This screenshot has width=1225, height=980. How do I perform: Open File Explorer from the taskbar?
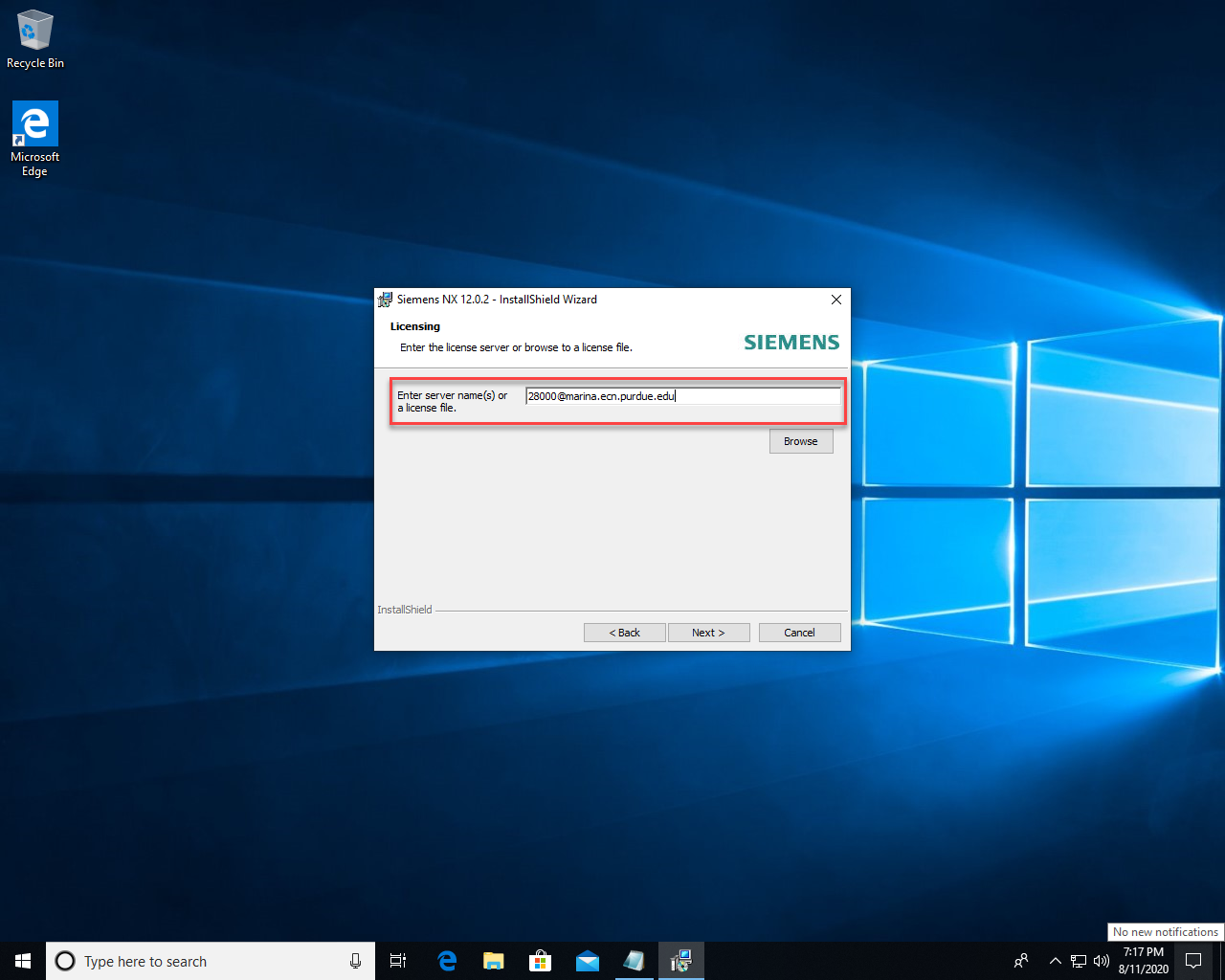[493, 961]
